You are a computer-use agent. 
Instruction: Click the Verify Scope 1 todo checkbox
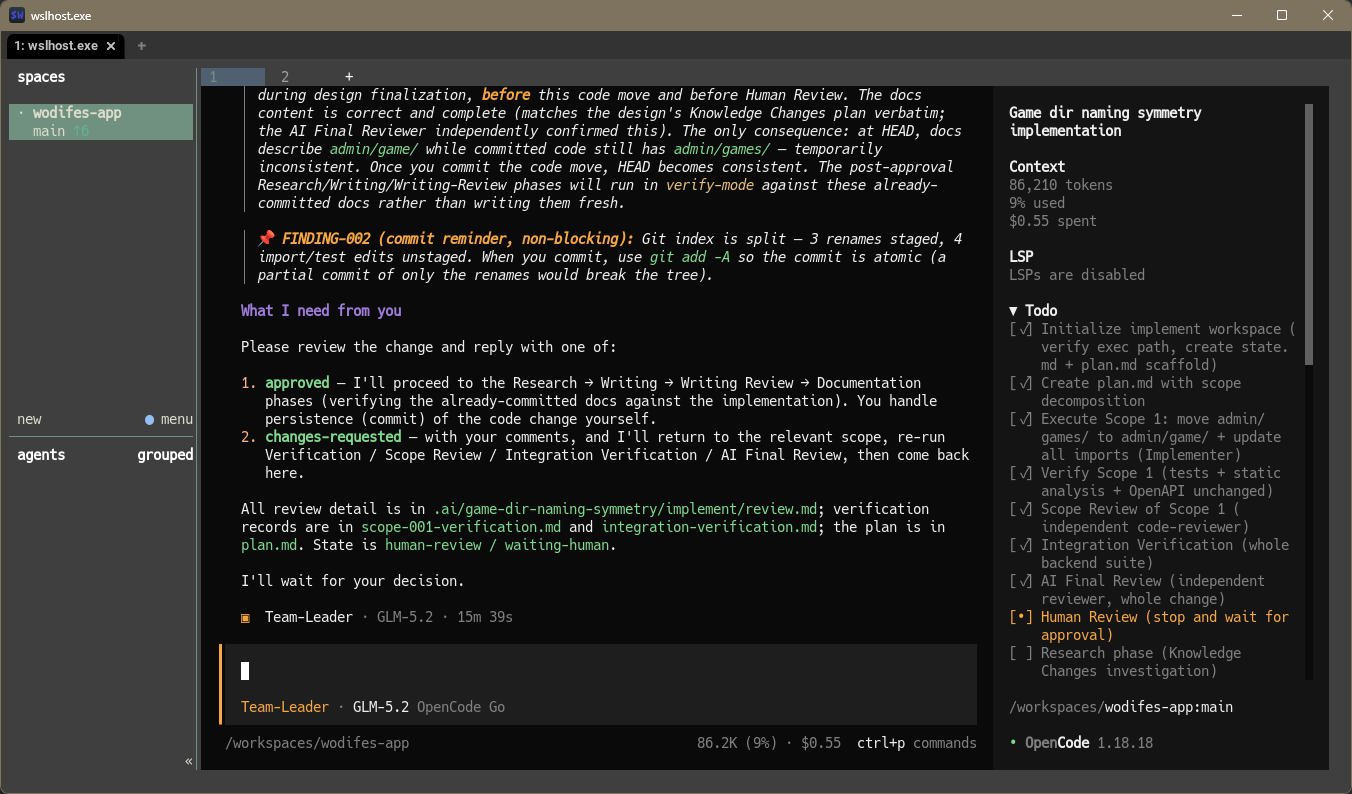click(x=1021, y=473)
